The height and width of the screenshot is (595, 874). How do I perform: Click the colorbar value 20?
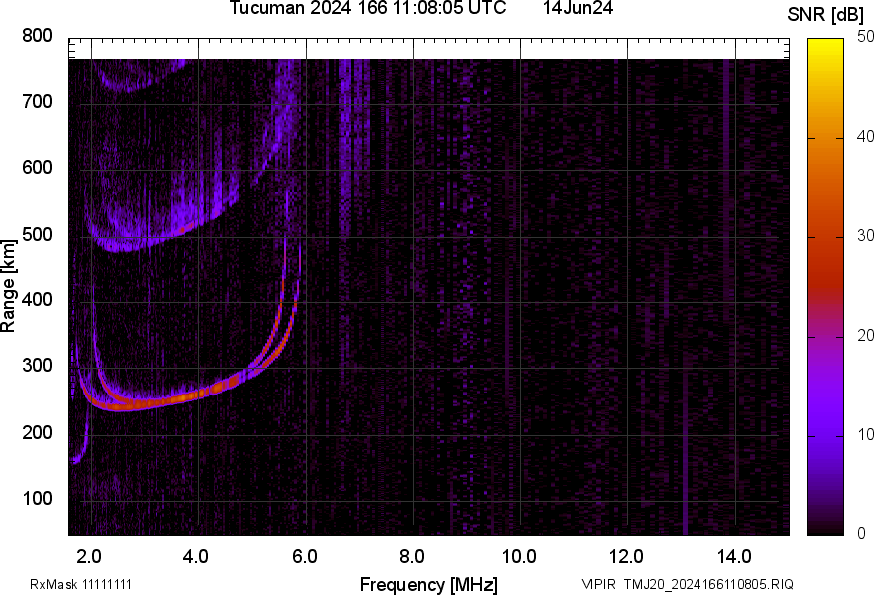(865, 336)
